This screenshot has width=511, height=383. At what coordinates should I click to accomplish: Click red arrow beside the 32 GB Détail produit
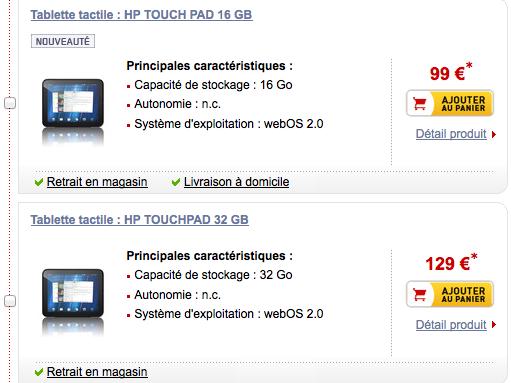click(x=494, y=325)
